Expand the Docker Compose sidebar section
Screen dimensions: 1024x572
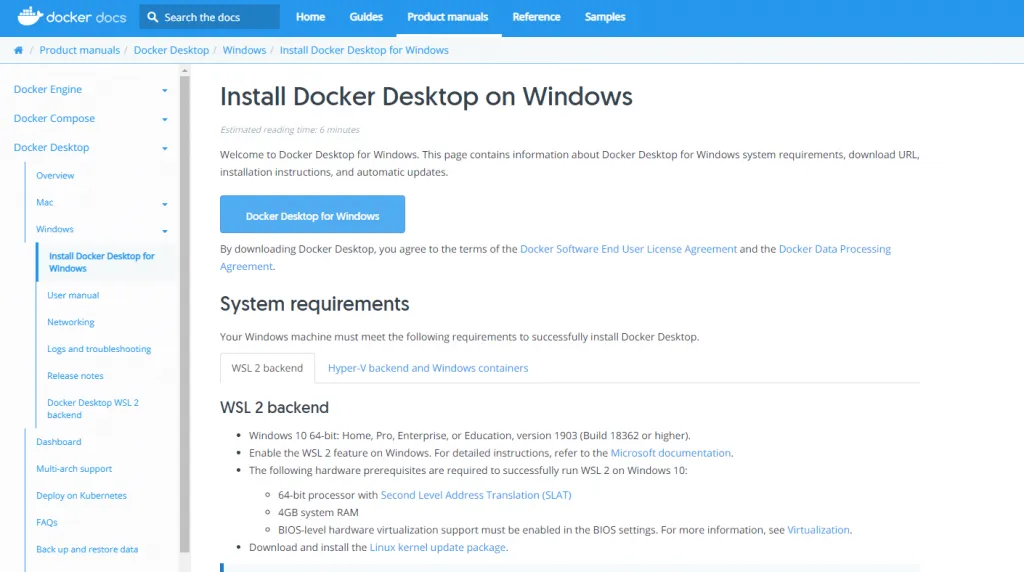coord(164,119)
